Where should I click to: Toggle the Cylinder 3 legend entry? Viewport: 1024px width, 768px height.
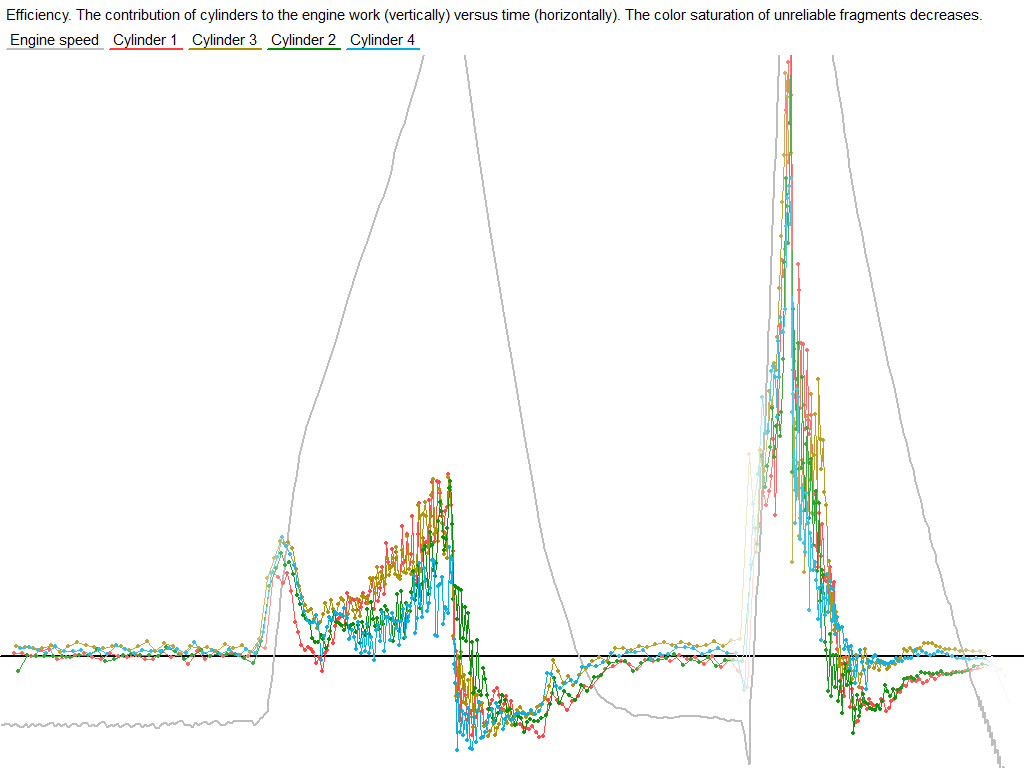tap(224, 40)
